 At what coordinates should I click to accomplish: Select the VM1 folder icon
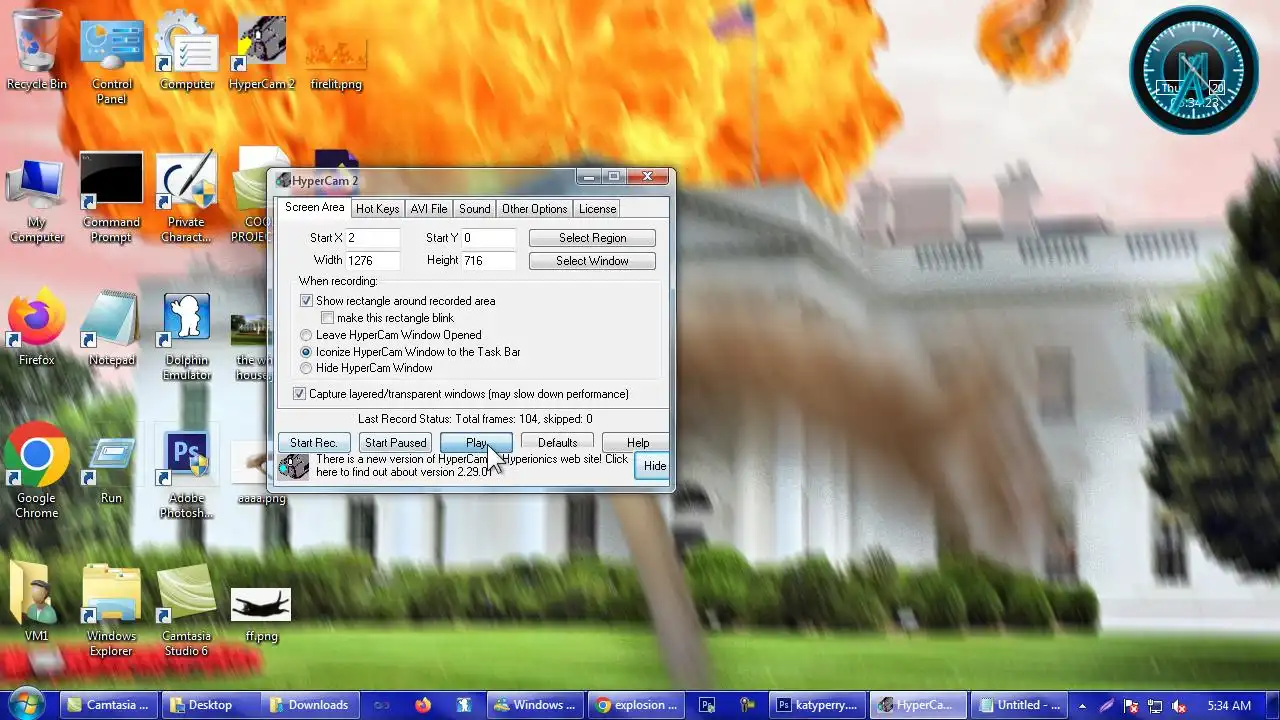pyautogui.click(x=37, y=602)
